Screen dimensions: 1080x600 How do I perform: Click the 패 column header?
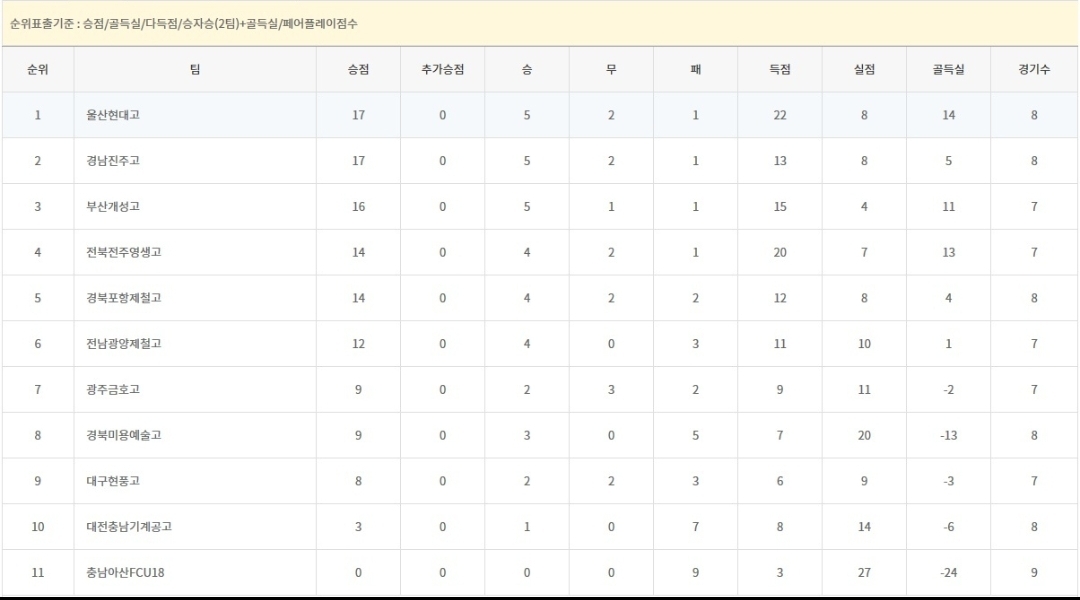click(x=696, y=70)
